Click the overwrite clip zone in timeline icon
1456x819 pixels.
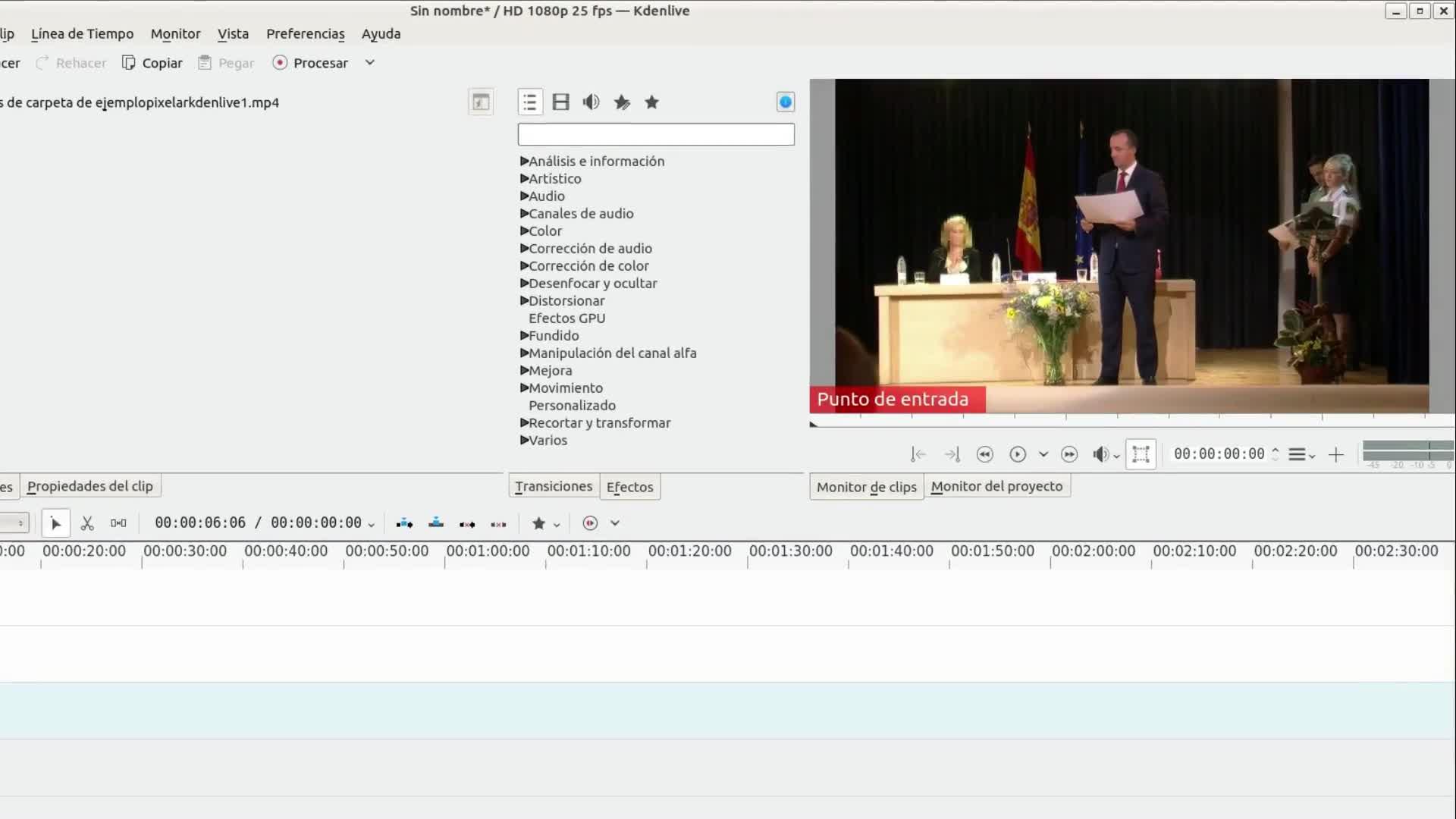(436, 523)
